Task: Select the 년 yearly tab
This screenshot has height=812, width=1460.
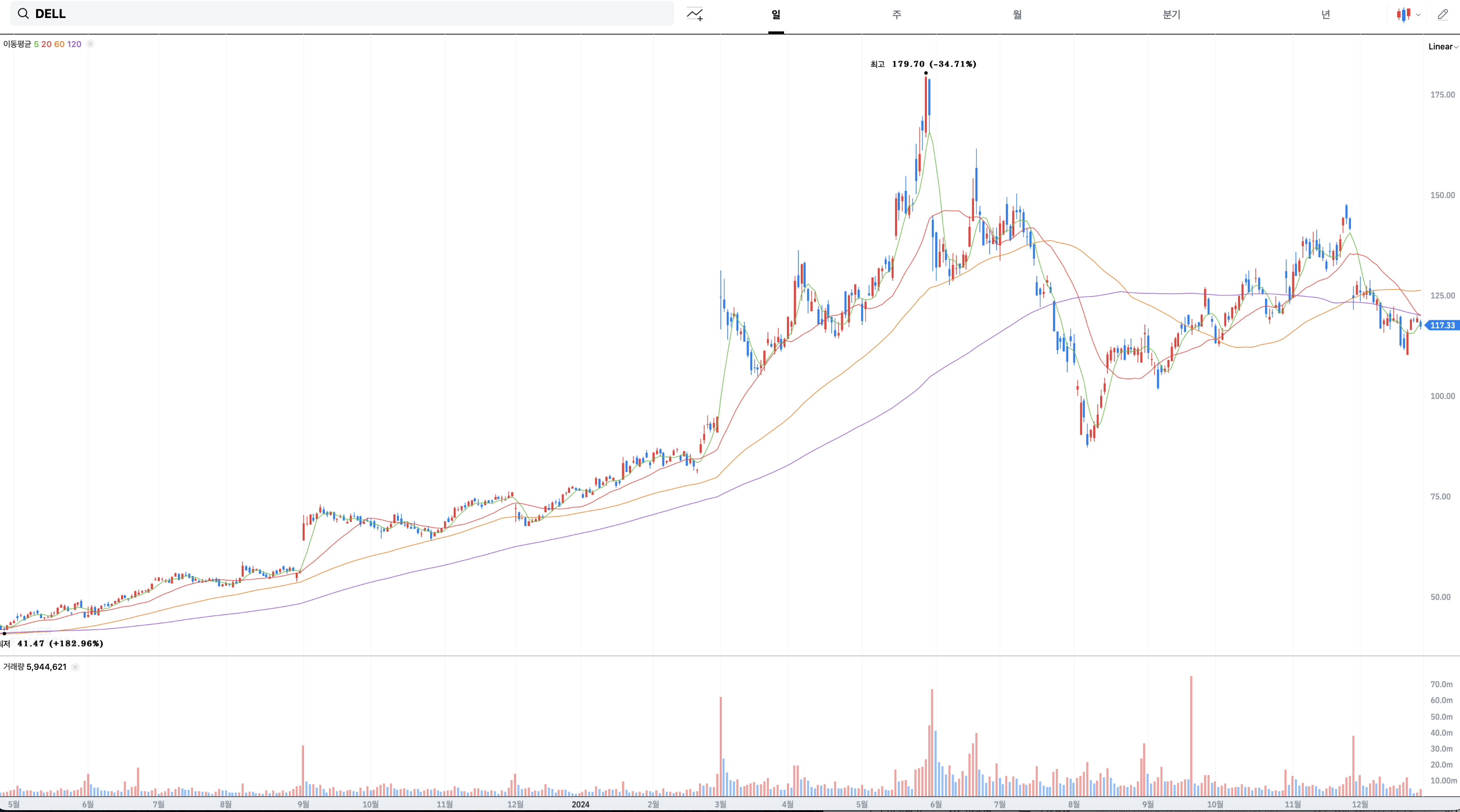Action: [1326, 15]
